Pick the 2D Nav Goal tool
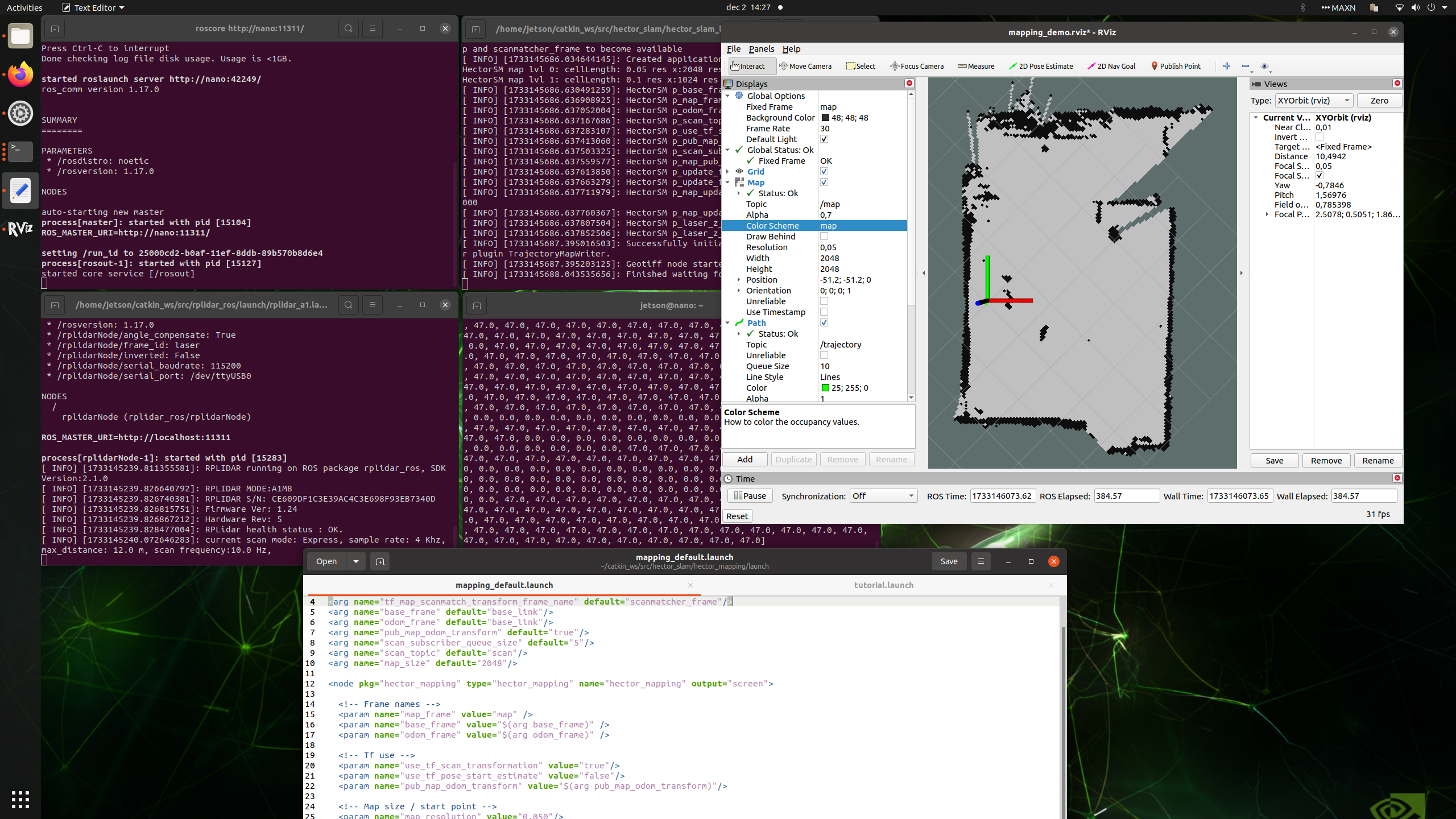Image resolution: width=1456 pixels, height=819 pixels. (x=1111, y=66)
